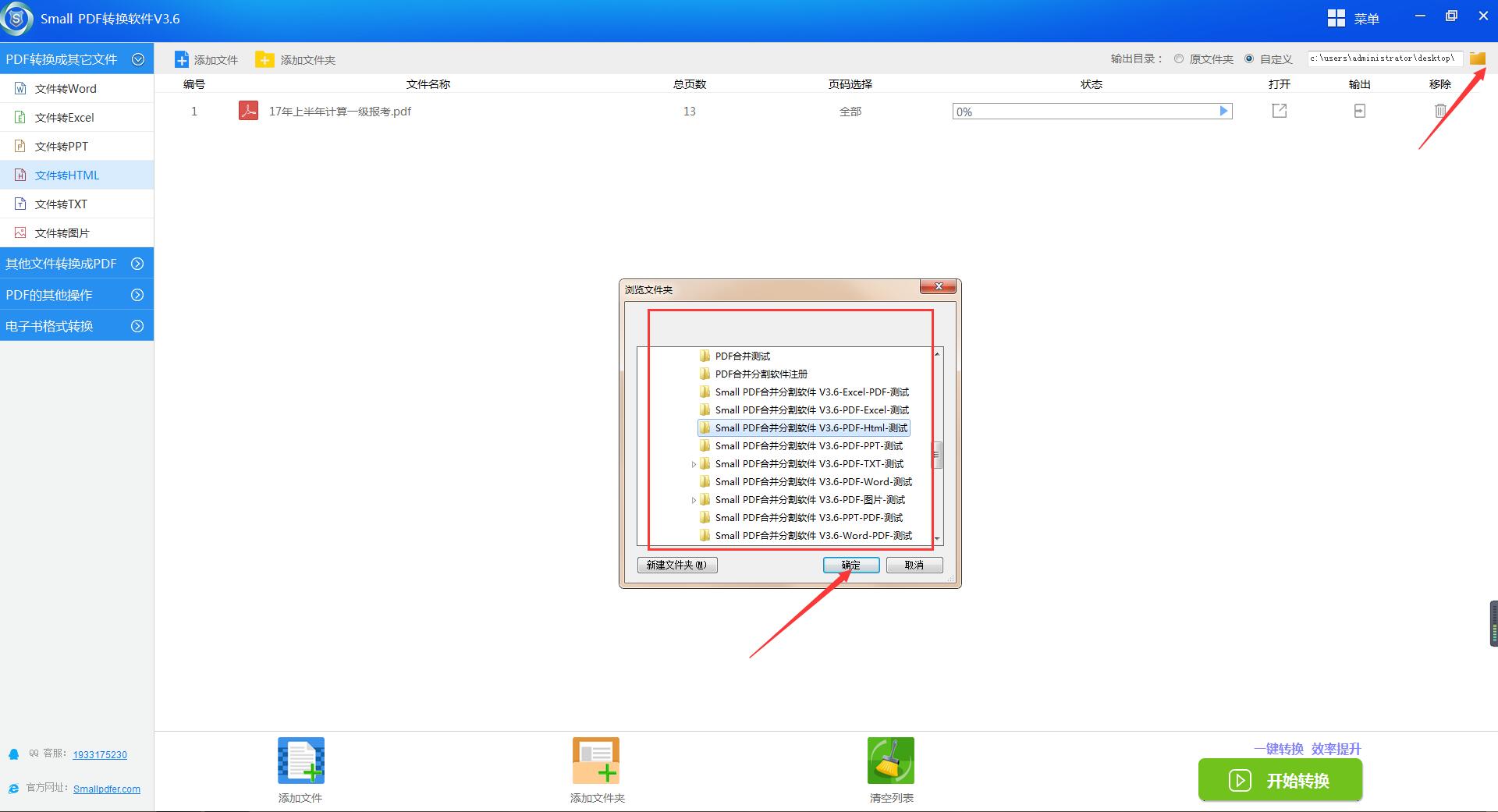Image resolution: width=1498 pixels, height=812 pixels.
Task: Select 文件转HTML in the sidebar
Action: (76, 175)
